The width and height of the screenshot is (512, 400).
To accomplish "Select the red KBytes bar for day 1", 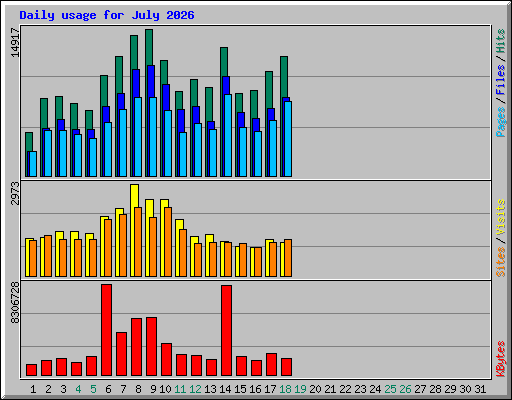I will (x=32, y=370).
